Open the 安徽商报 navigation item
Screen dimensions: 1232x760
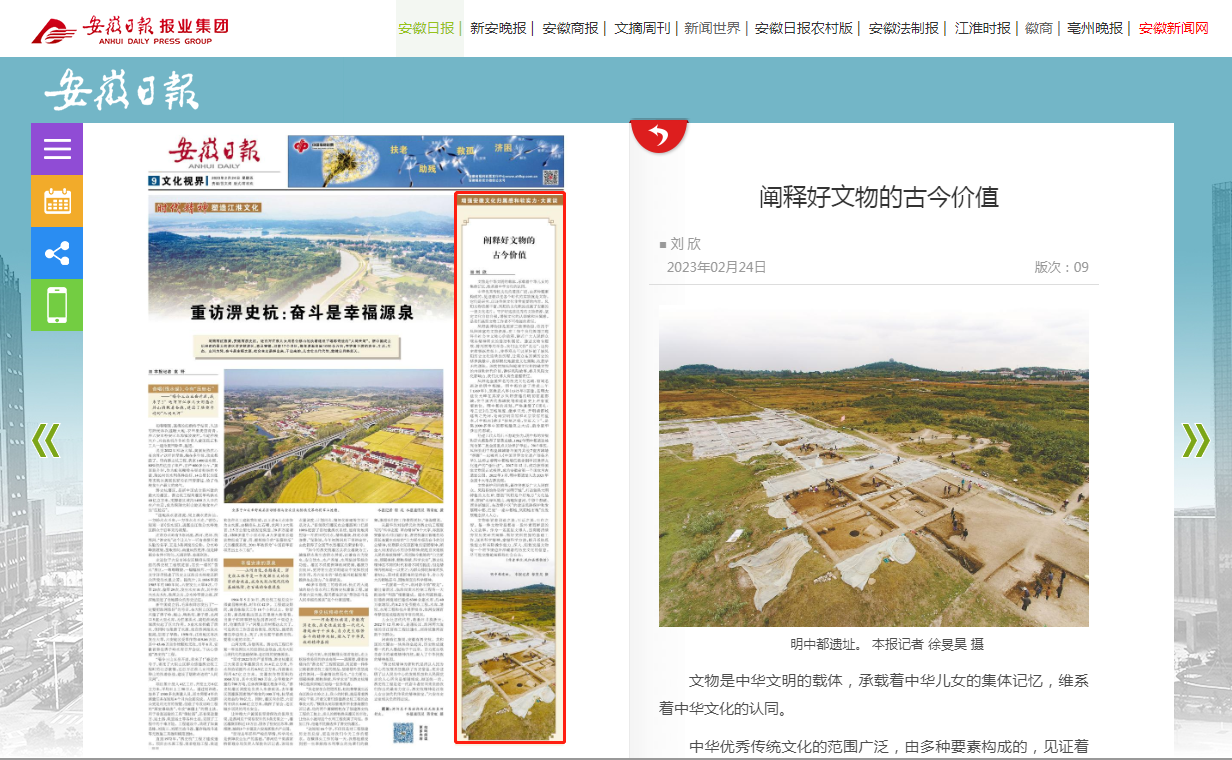click(x=570, y=28)
